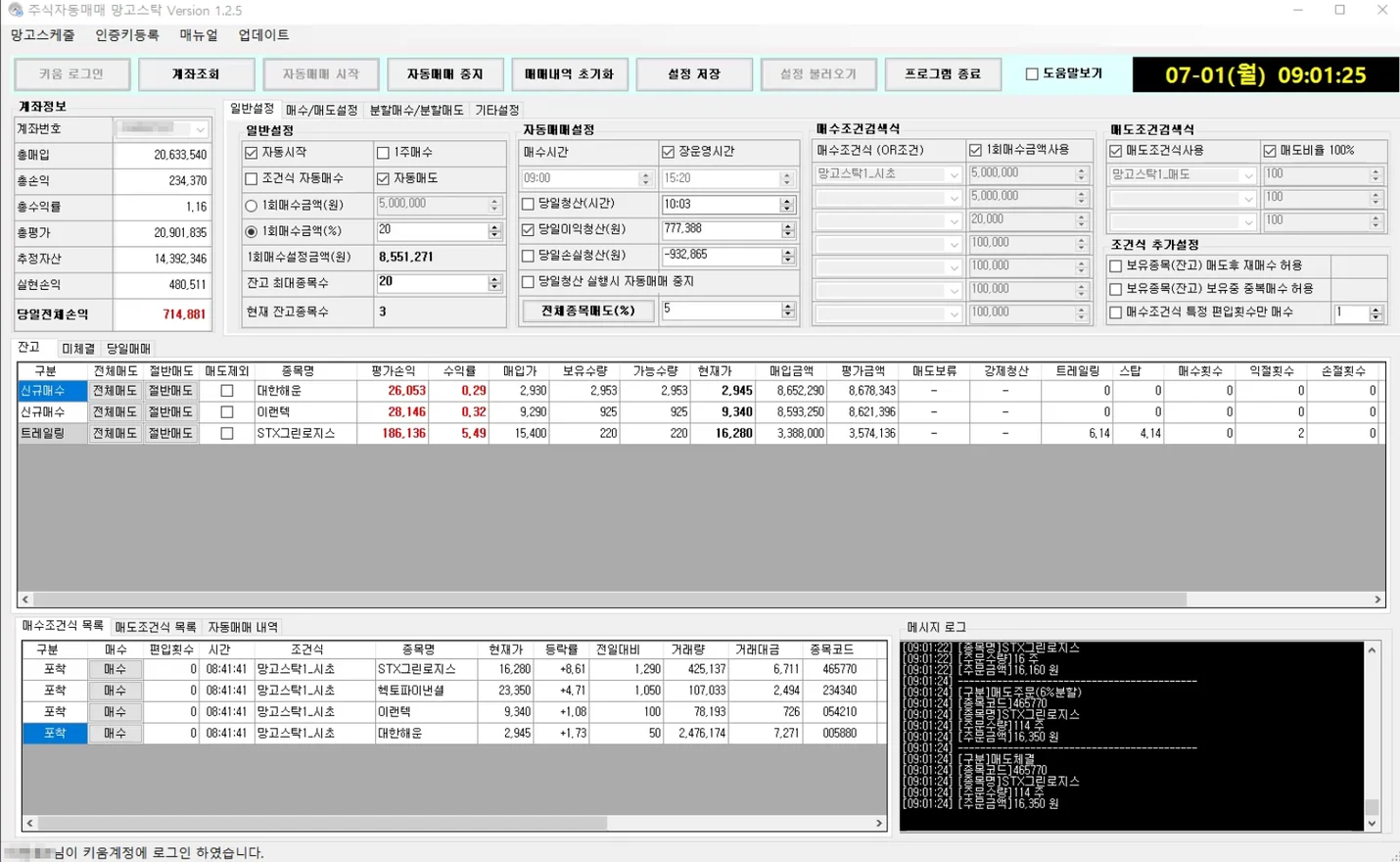This screenshot has height=862, width=1400.
Task: Click 매수 button for 대한해운 in condition list
Action: [115, 733]
